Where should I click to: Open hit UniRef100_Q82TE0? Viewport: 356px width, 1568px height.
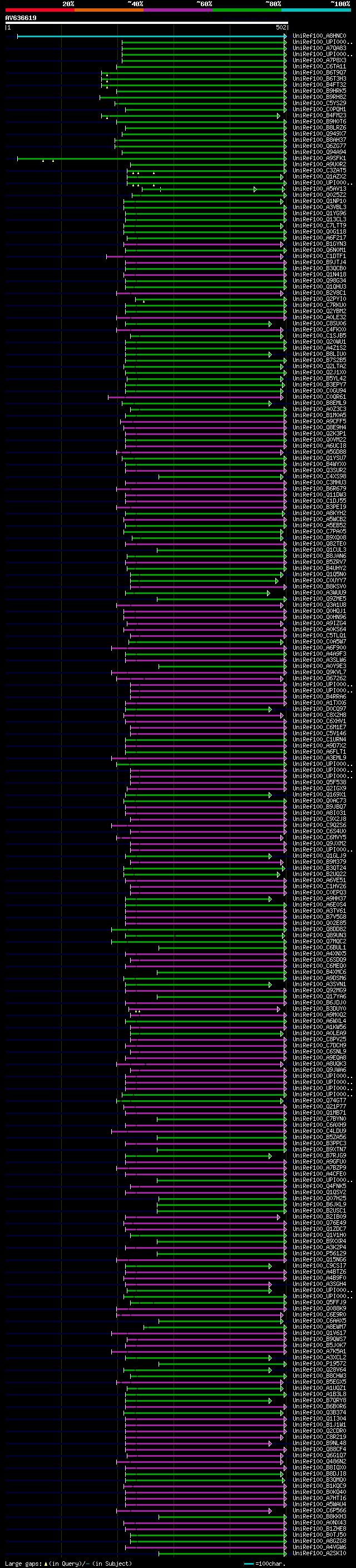click(x=319, y=543)
